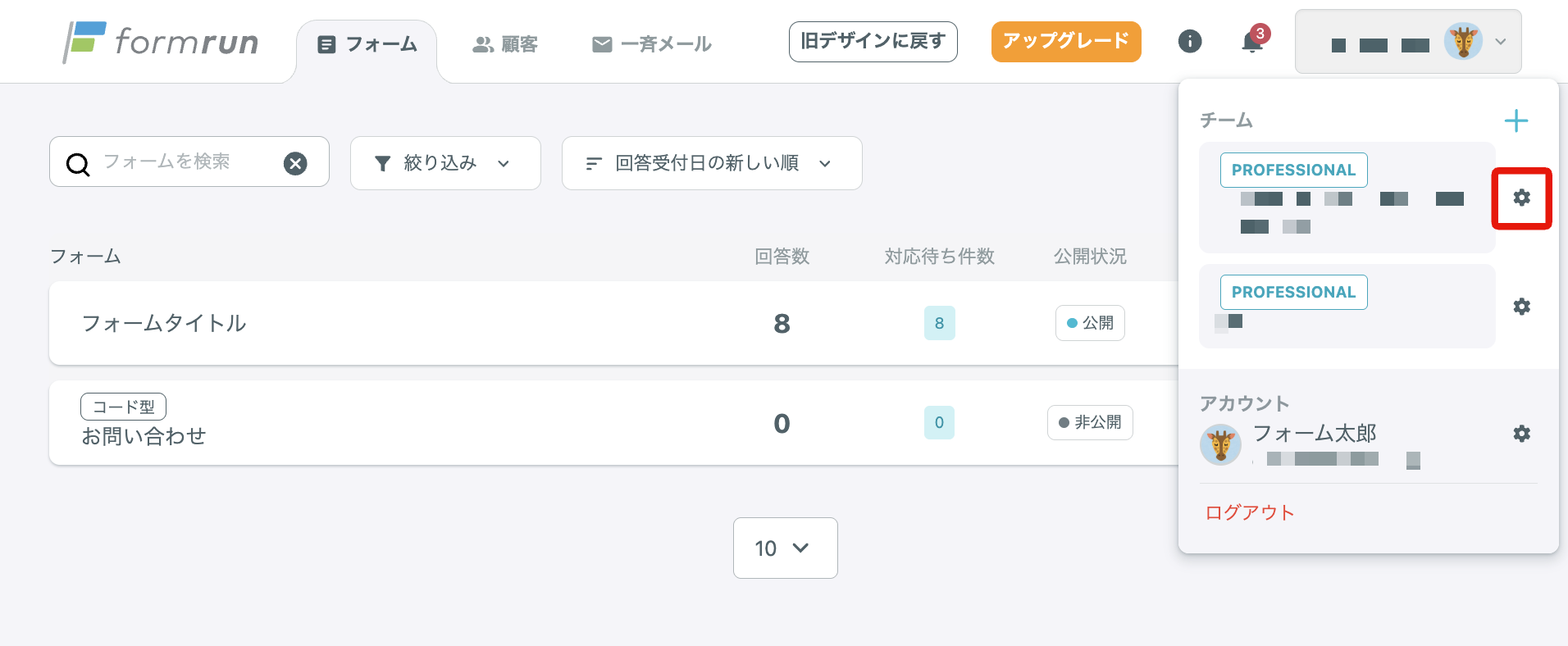
Task: Clear the form search field
Action: [x=295, y=163]
